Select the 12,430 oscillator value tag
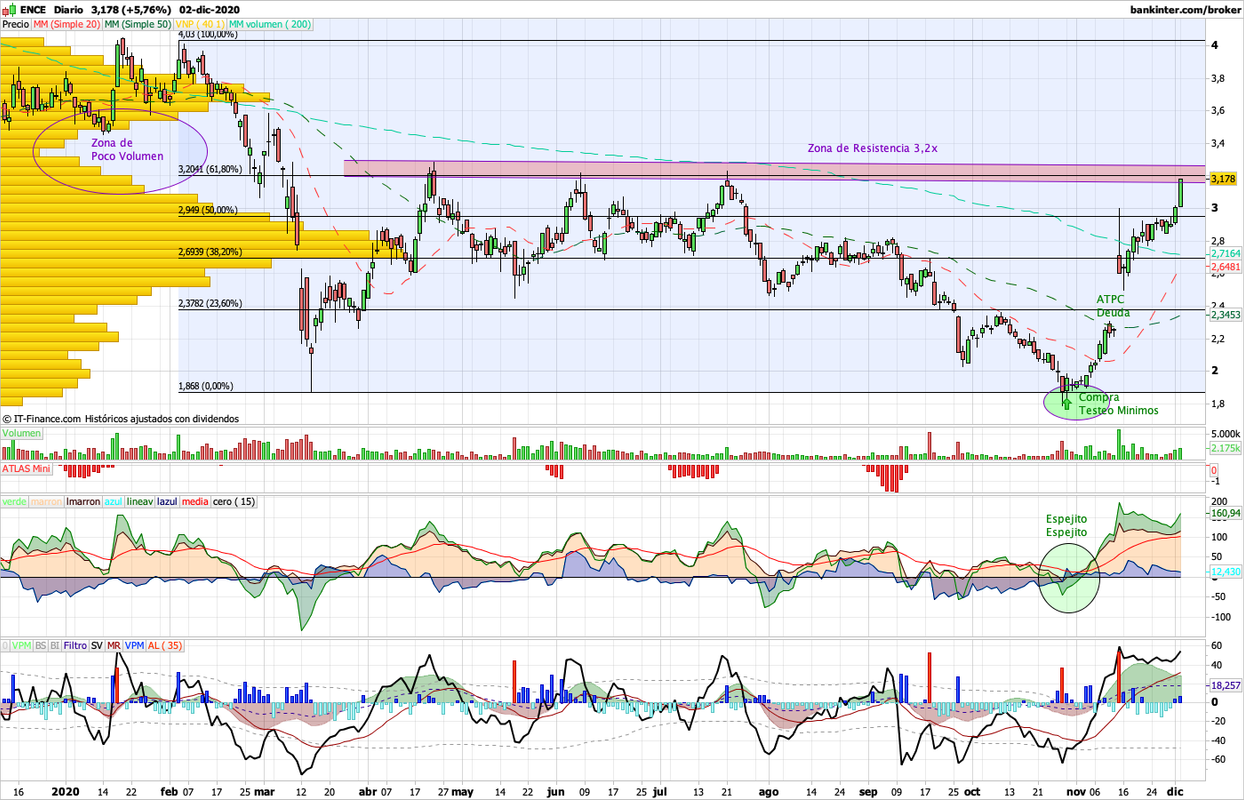 point(1225,571)
